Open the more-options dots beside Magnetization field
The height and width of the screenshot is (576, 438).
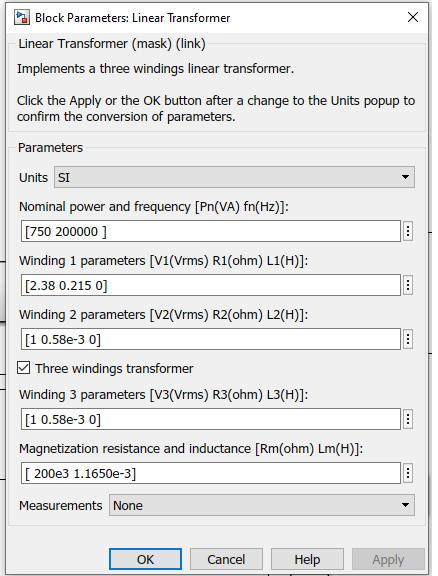[x=408, y=473]
